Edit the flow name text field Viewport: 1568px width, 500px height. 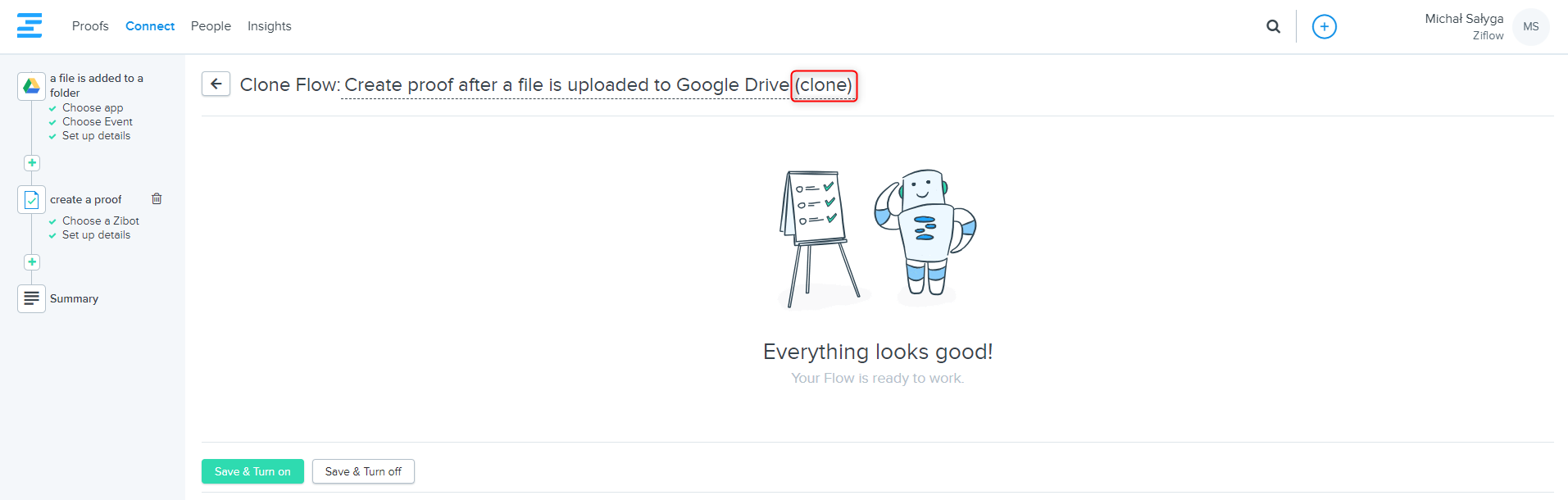click(x=566, y=85)
